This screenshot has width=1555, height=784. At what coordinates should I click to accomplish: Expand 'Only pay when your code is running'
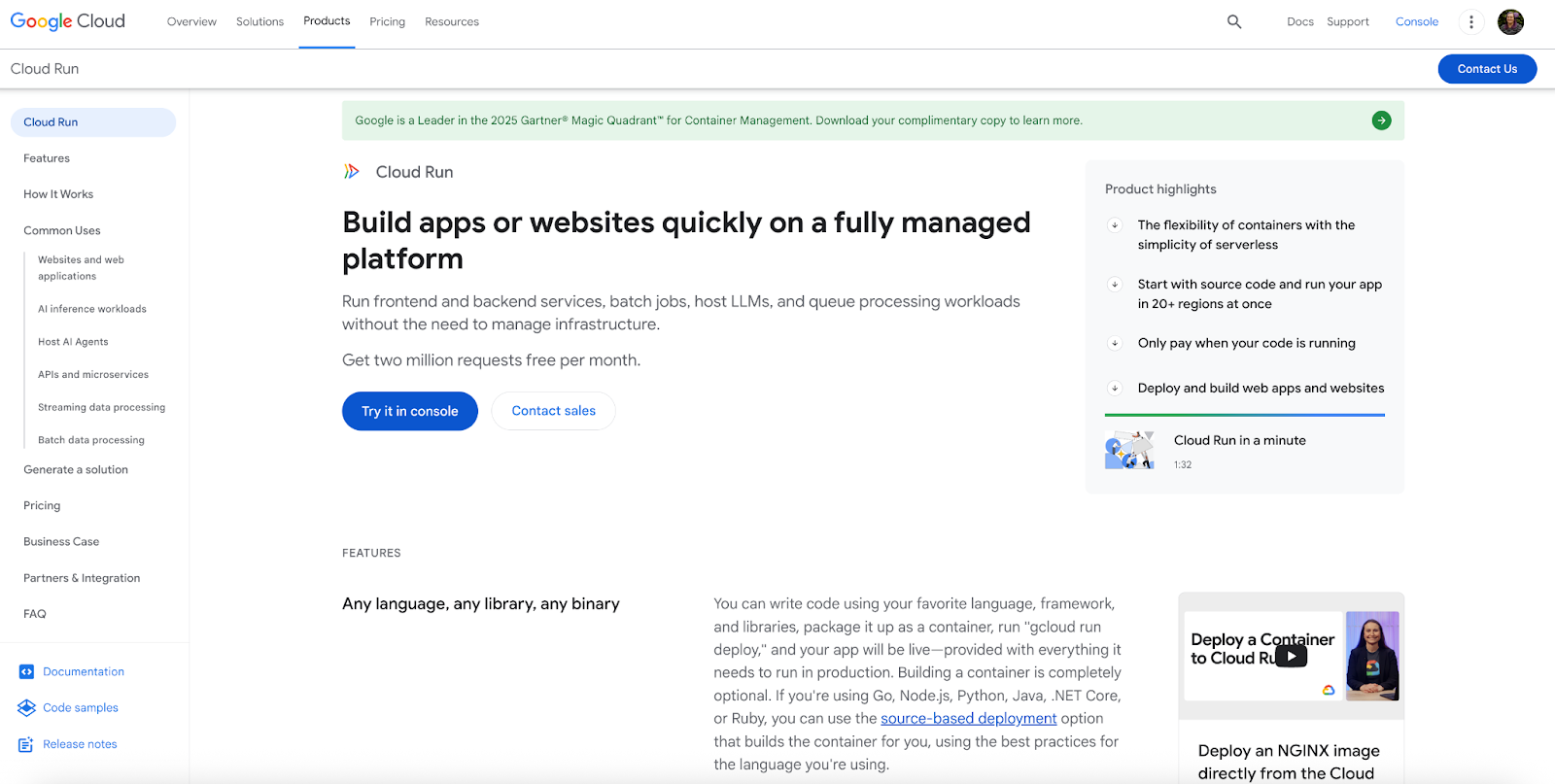coord(1115,343)
